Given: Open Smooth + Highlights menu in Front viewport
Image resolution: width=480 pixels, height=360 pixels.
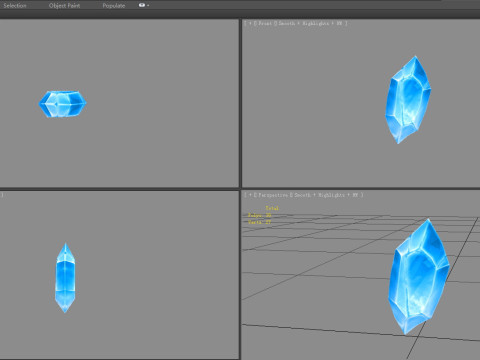Looking at the screenshot, I should pyautogui.click(x=311, y=23).
